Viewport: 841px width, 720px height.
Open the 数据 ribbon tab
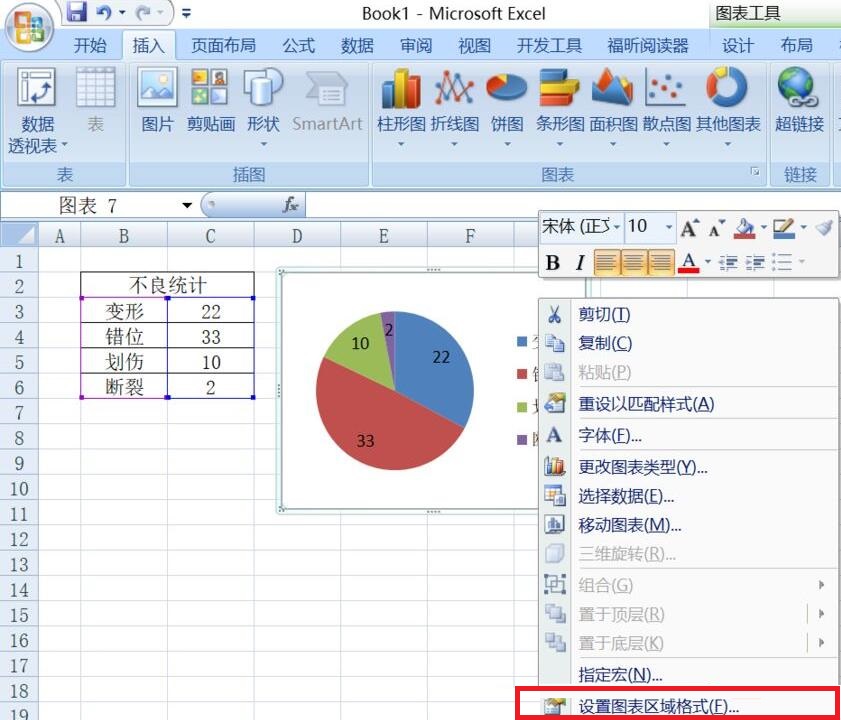357,46
